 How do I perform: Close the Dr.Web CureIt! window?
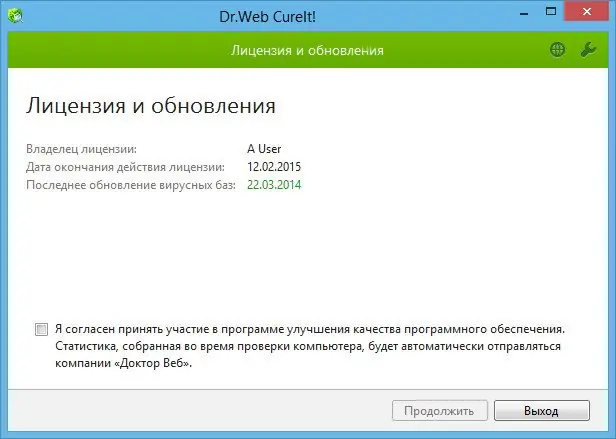(587, 12)
